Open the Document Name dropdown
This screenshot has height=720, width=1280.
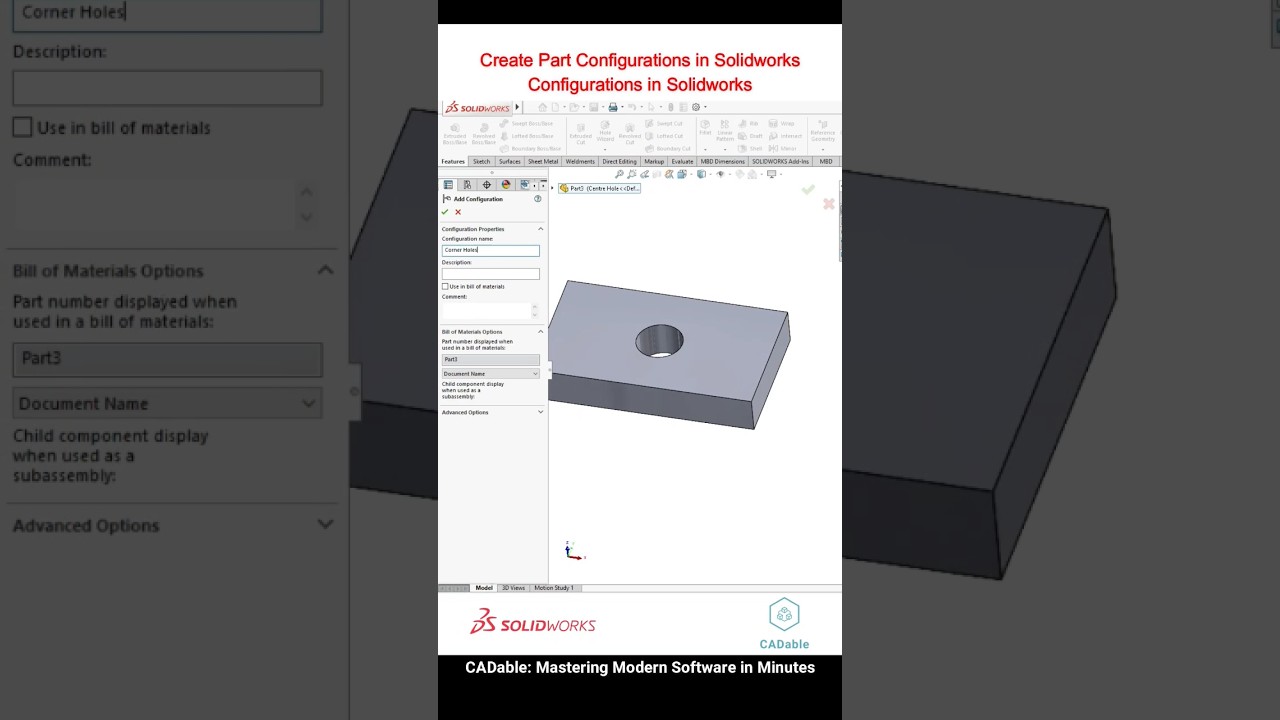491,374
